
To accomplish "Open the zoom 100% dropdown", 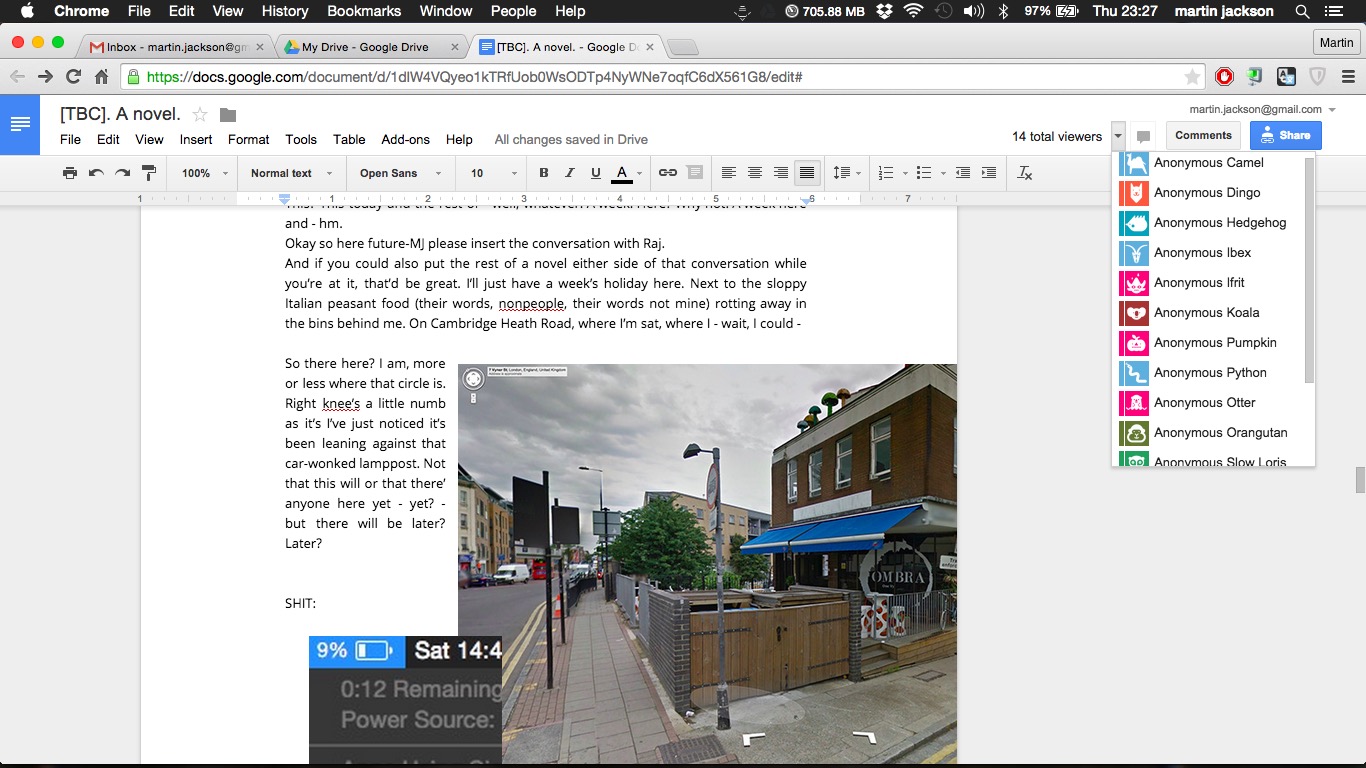I will [x=205, y=173].
